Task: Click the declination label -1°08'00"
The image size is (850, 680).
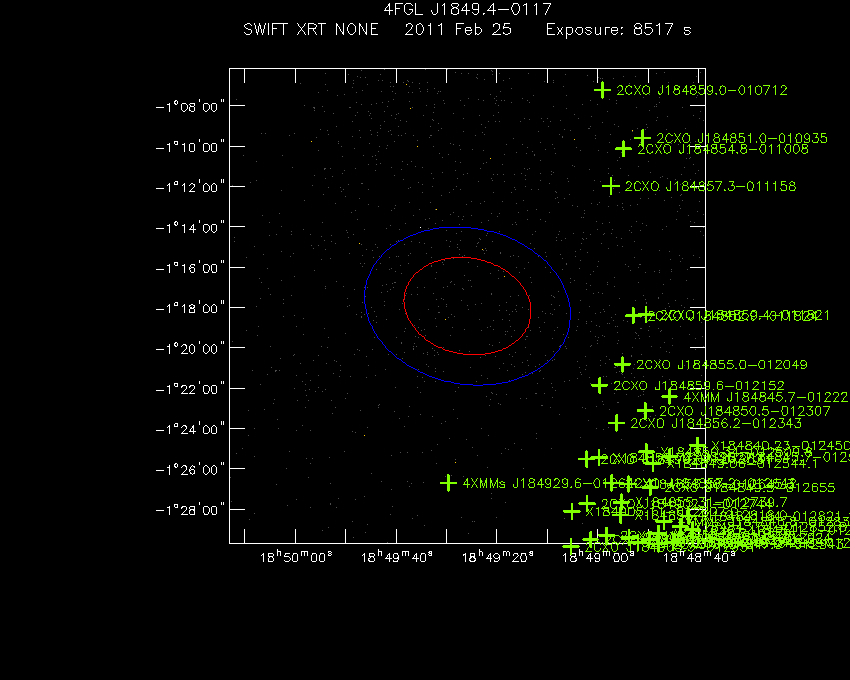Action: (x=190, y=106)
